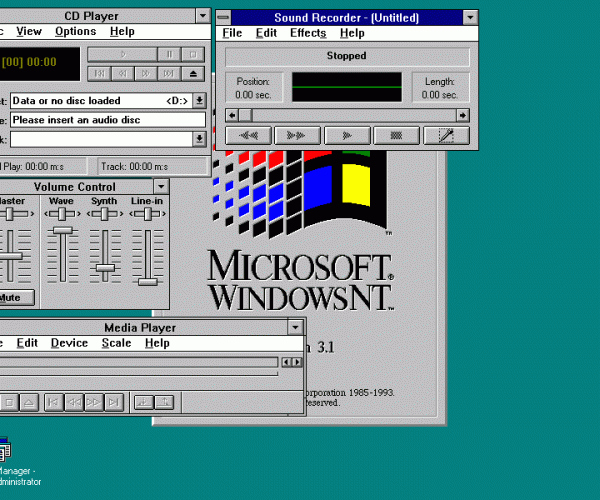
Task: Click Media Player eject button
Action: pyautogui.click(x=29, y=402)
